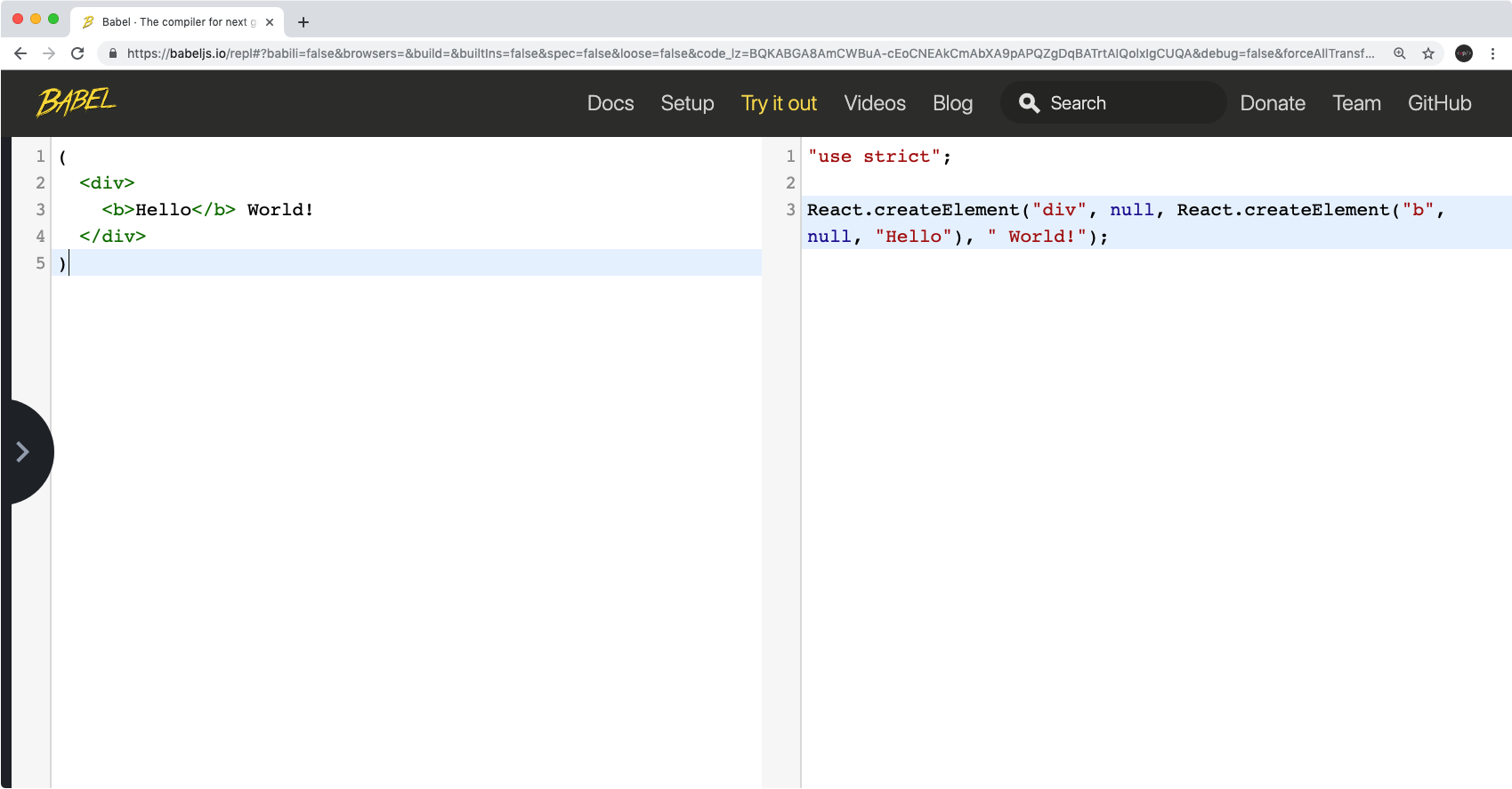Place cursor on input line 1 parenthesis

62,157
